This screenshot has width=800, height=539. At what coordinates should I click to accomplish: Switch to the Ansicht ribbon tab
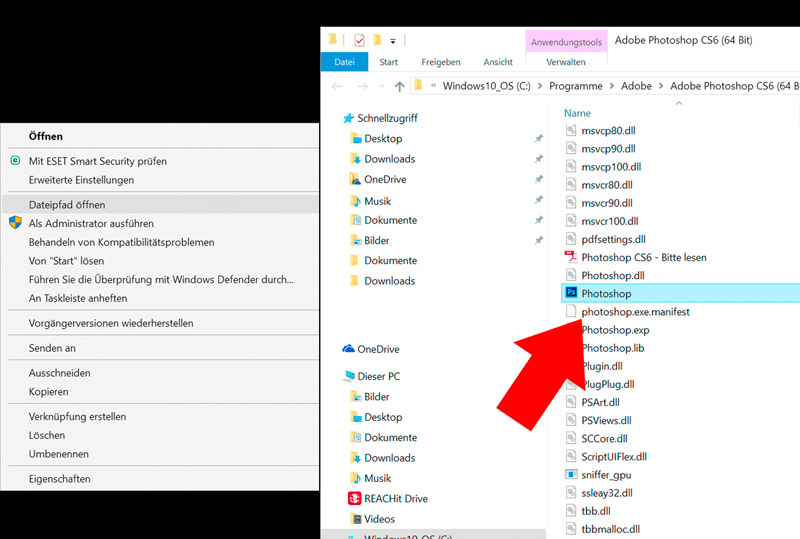coord(498,62)
